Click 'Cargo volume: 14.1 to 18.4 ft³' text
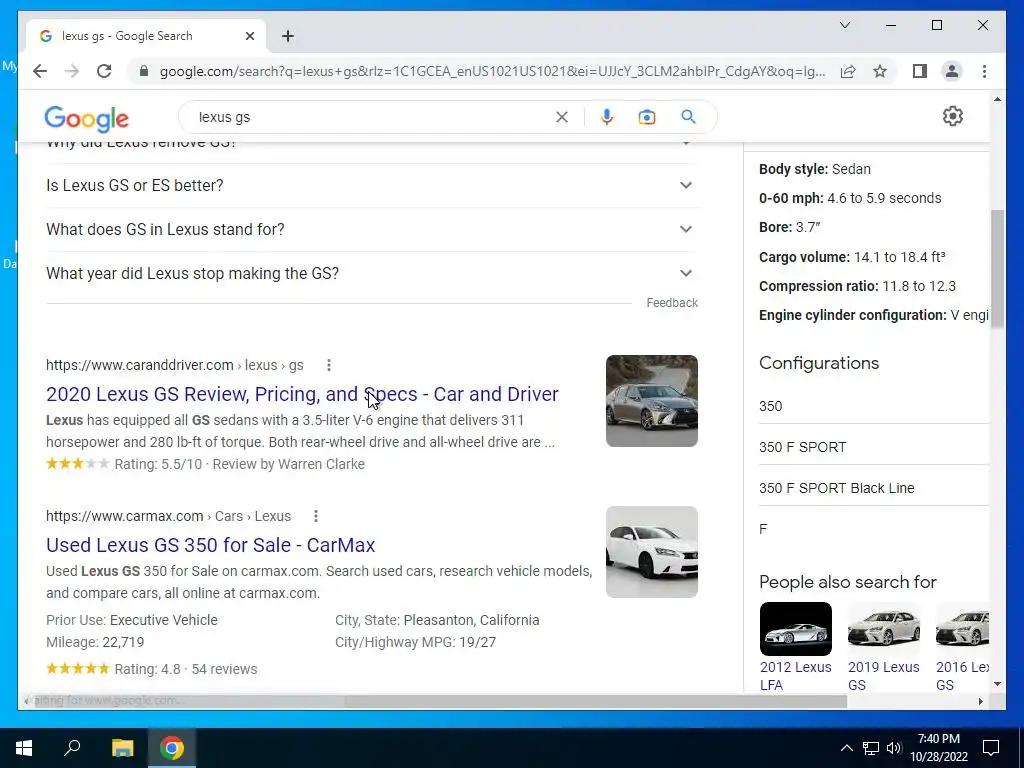The image size is (1024, 768). pos(852,257)
